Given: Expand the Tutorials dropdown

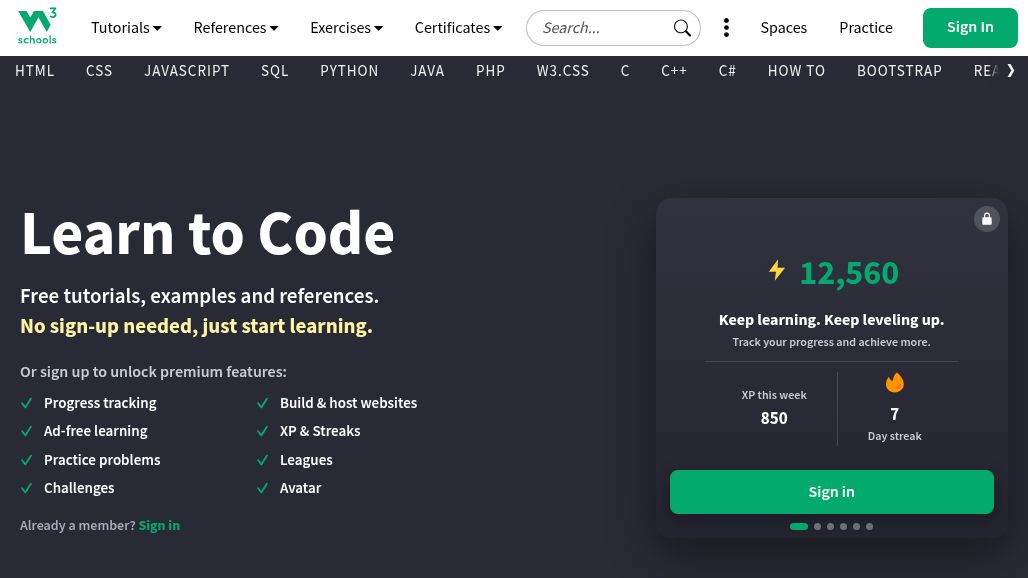Looking at the screenshot, I should [126, 28].
